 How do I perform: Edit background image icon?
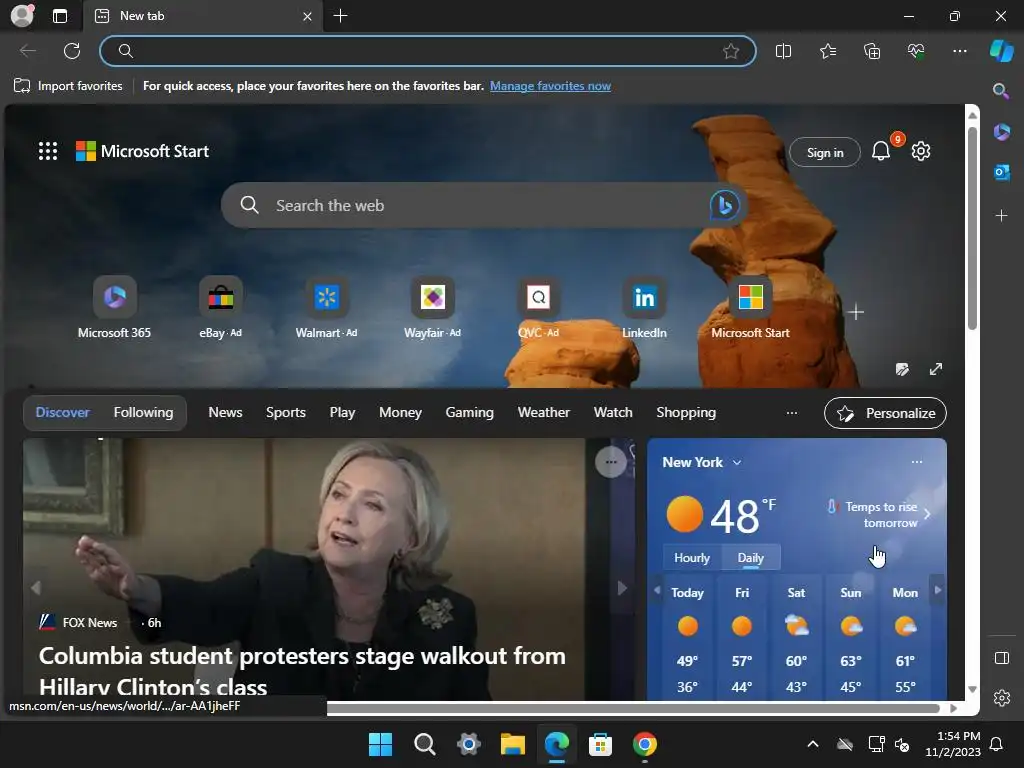(x=902, y=370)
